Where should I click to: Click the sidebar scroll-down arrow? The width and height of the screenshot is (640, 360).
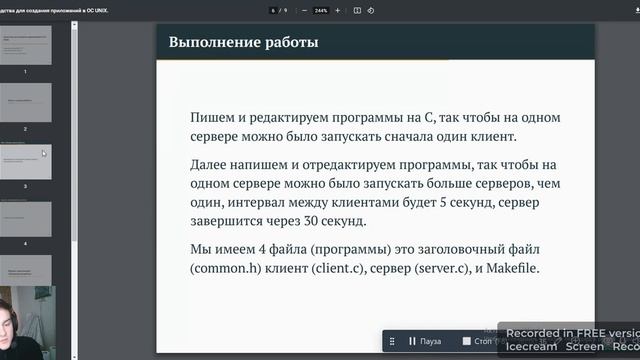click(x=74, y=357)
